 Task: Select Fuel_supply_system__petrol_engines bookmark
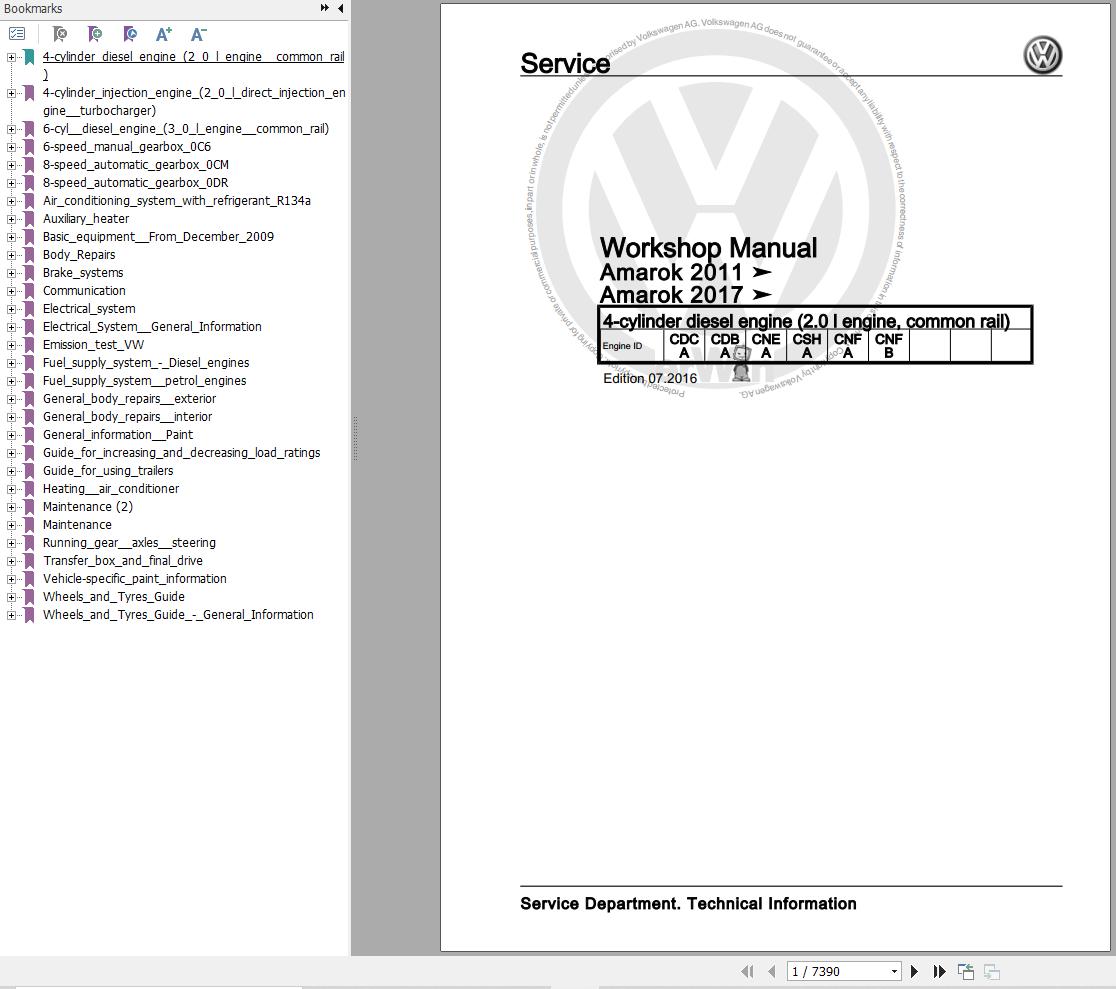(144, 381)
